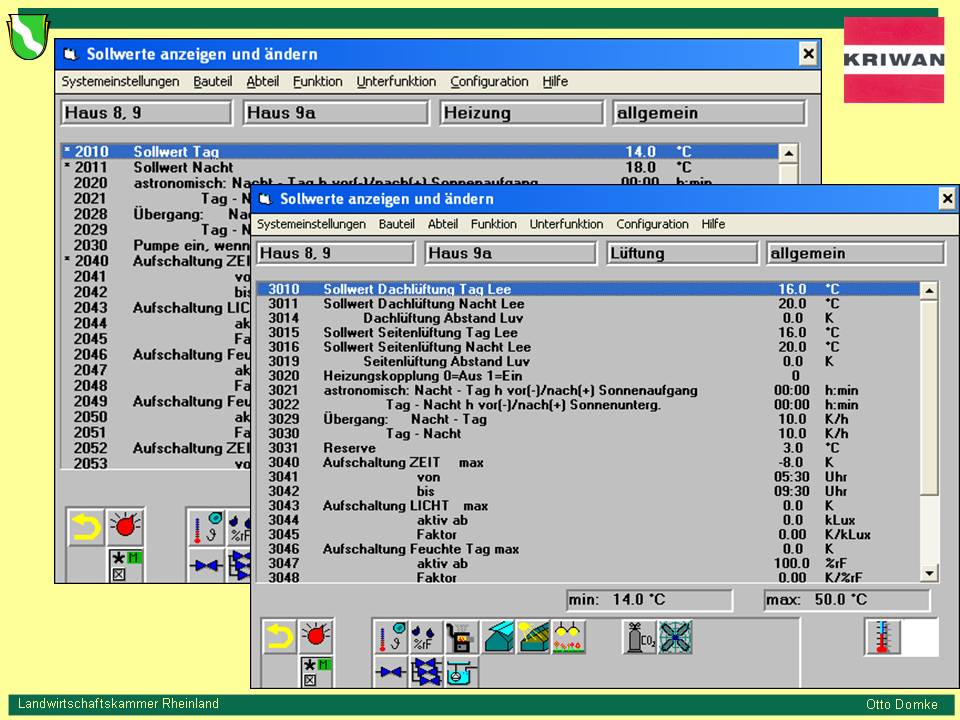Click the star M marker icon in the Lüftung window

pyautogui.click(x=316, y=672)
